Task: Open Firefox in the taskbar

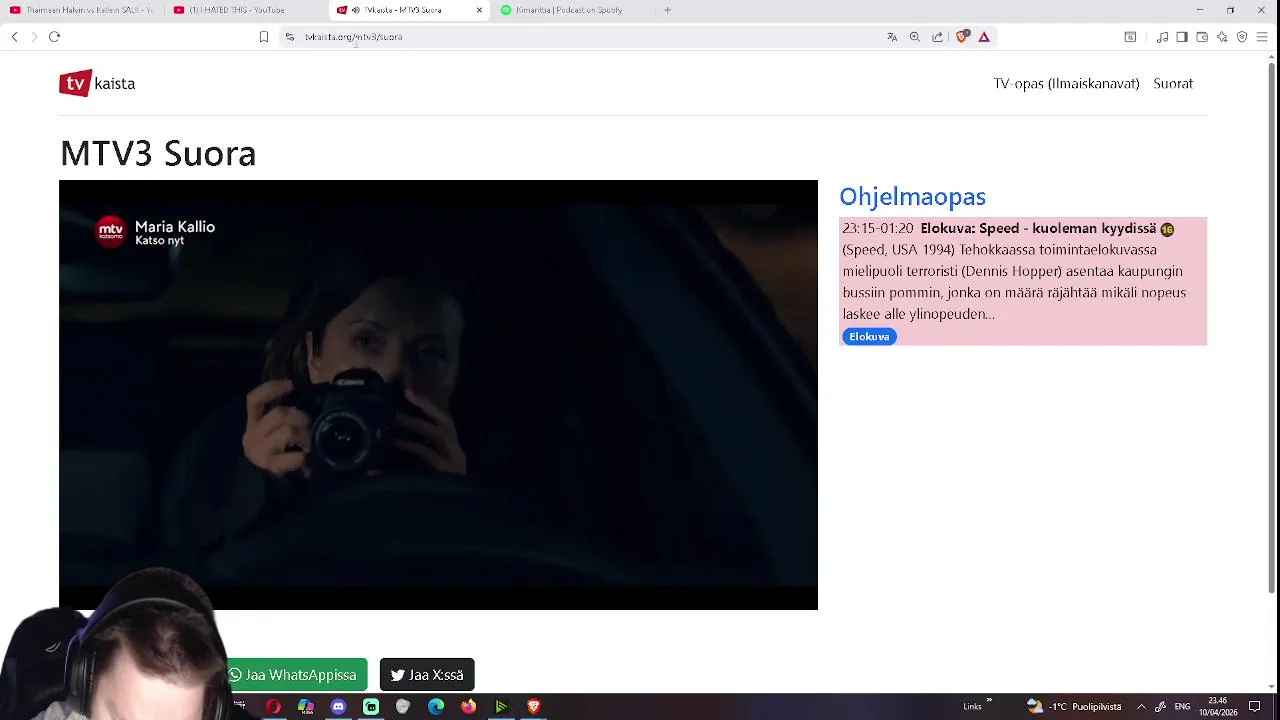Action: [468, 707]
